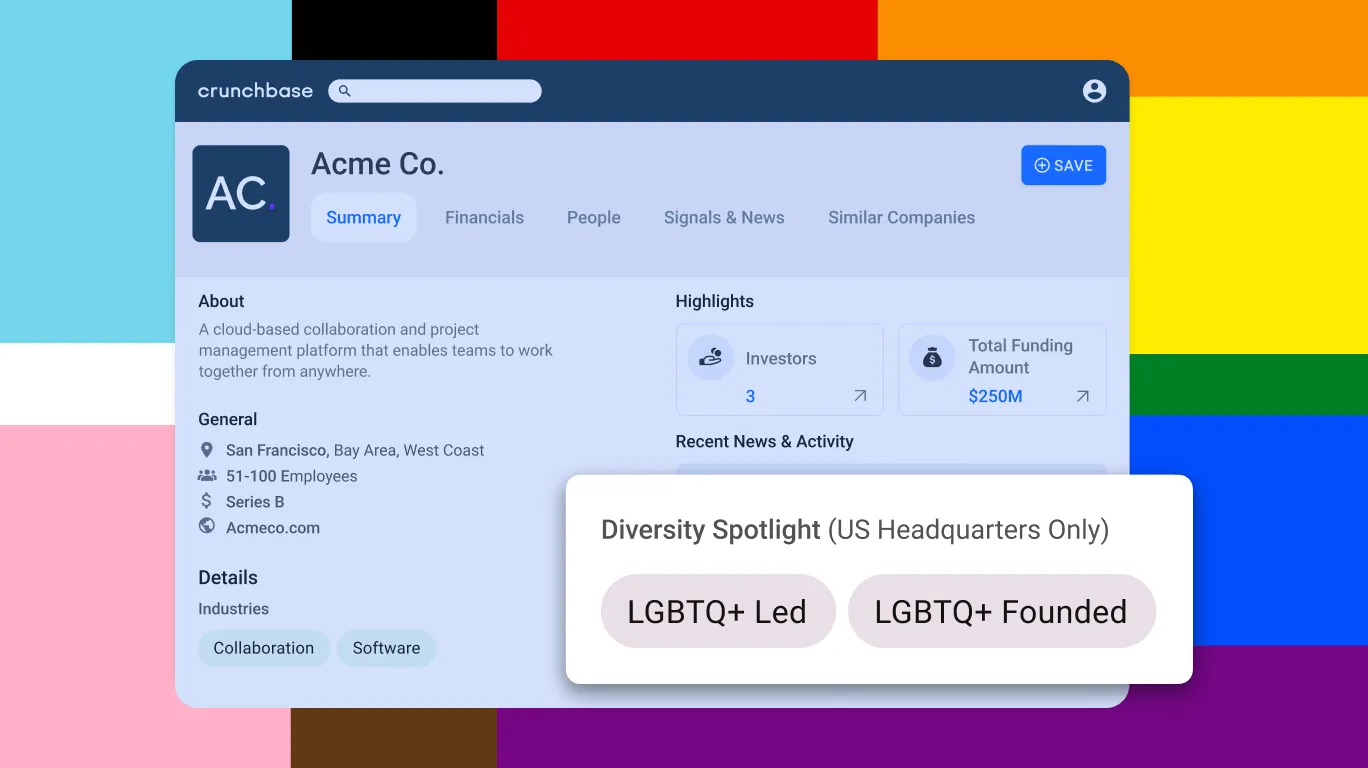This screenshot has height=768, width=1368.
Task: Click the Details section heading
Action: [x=227, y=577]
